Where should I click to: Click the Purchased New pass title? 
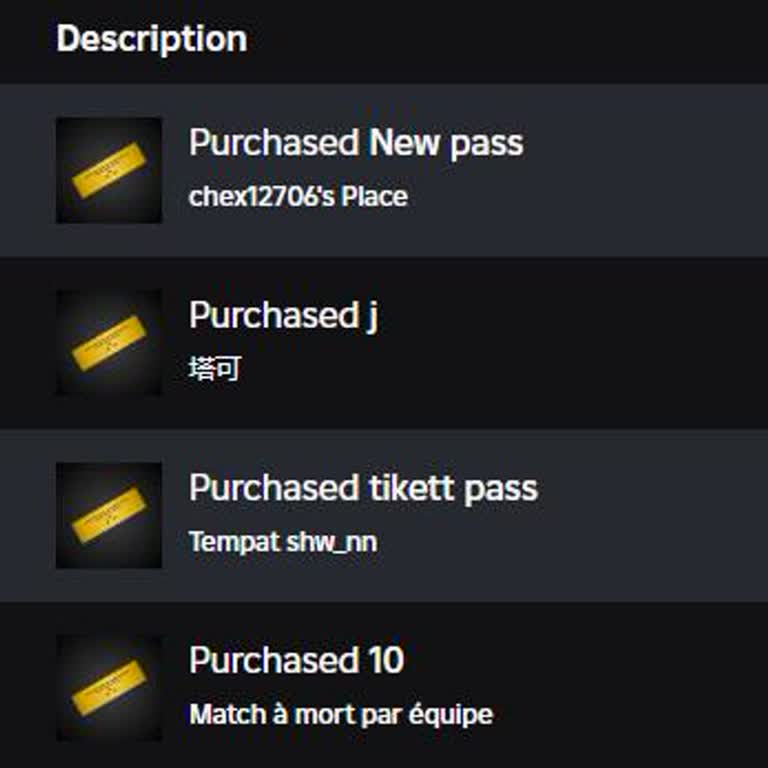click(355, 143)
